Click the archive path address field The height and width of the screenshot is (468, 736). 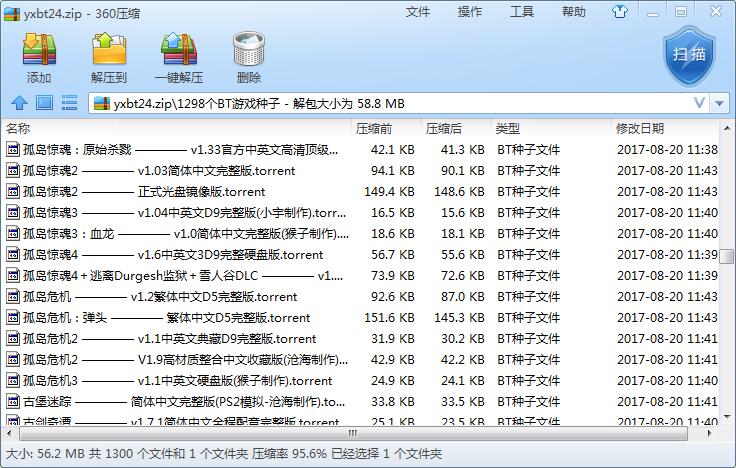(x=390, y=103)
